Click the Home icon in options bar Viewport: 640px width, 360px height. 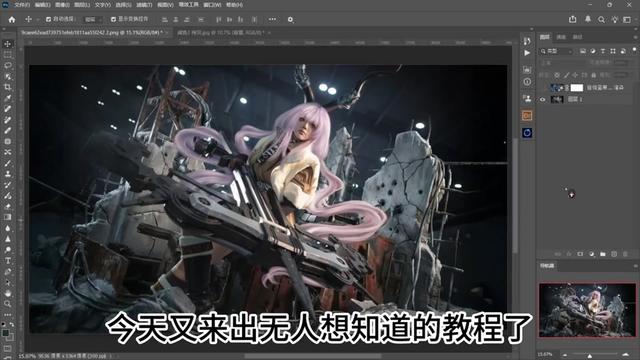point(11,20)
